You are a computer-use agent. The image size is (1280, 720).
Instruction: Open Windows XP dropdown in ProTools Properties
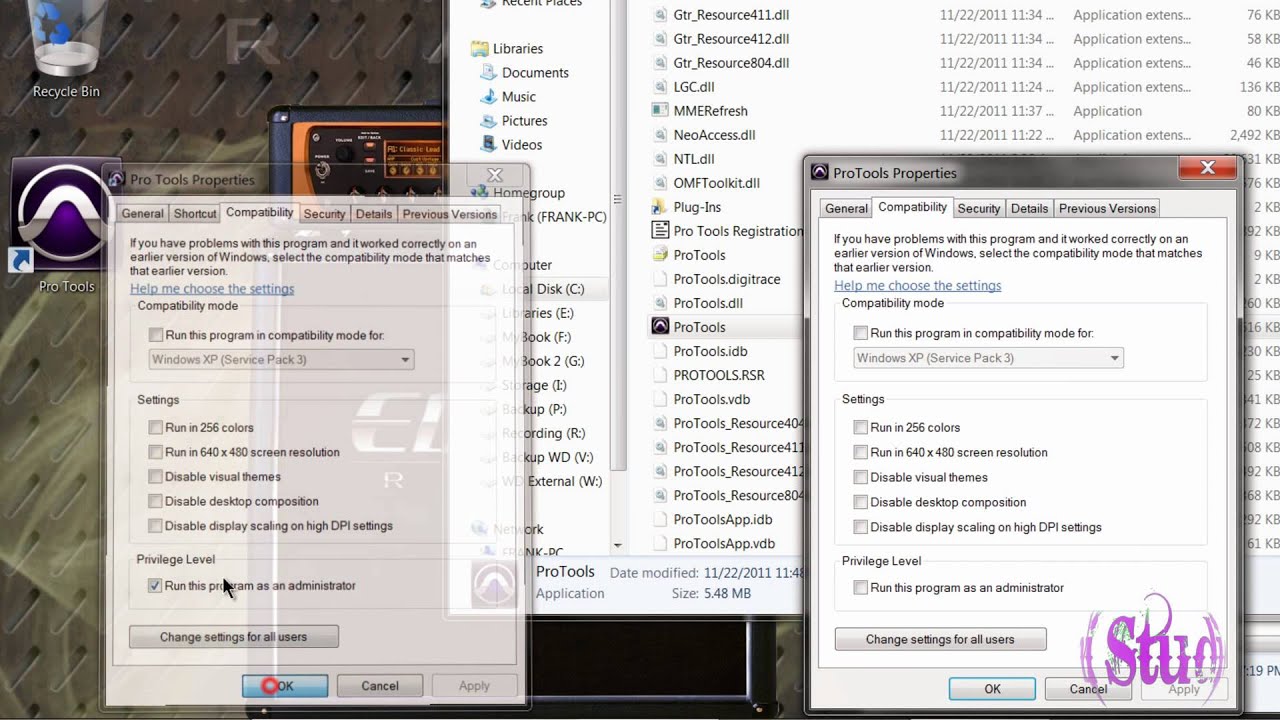988,358
